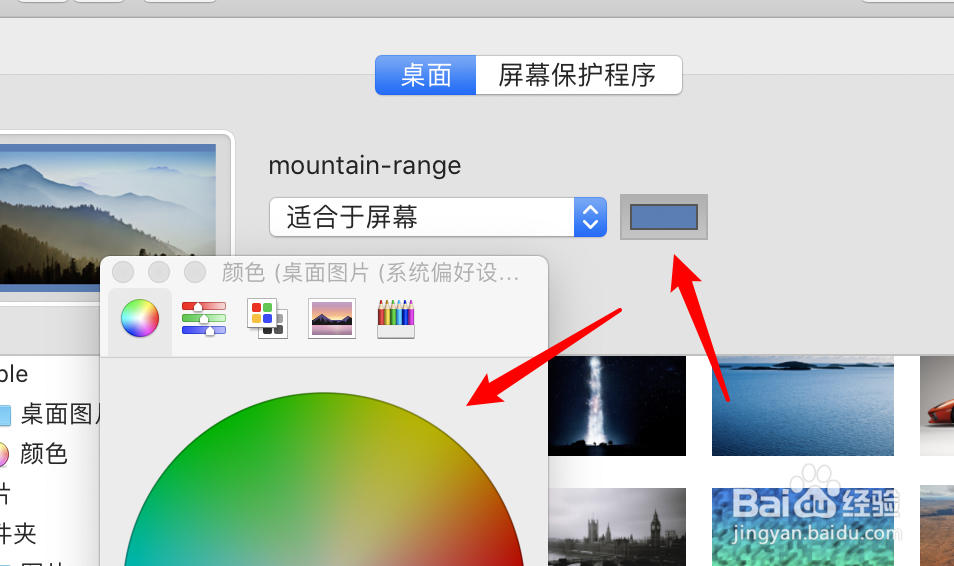Image resolution: width=954 pixels, height=566 pixels.
Task: Choose the orange desert wallpaper thumbnail
Action: (937, 526)
